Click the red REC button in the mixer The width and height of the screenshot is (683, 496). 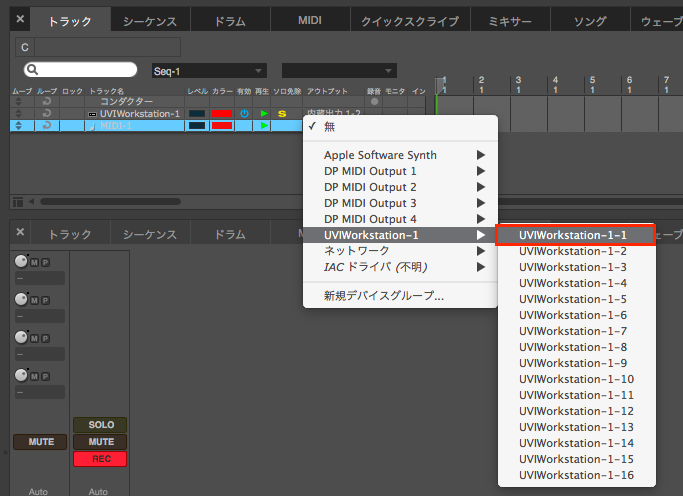101,459
